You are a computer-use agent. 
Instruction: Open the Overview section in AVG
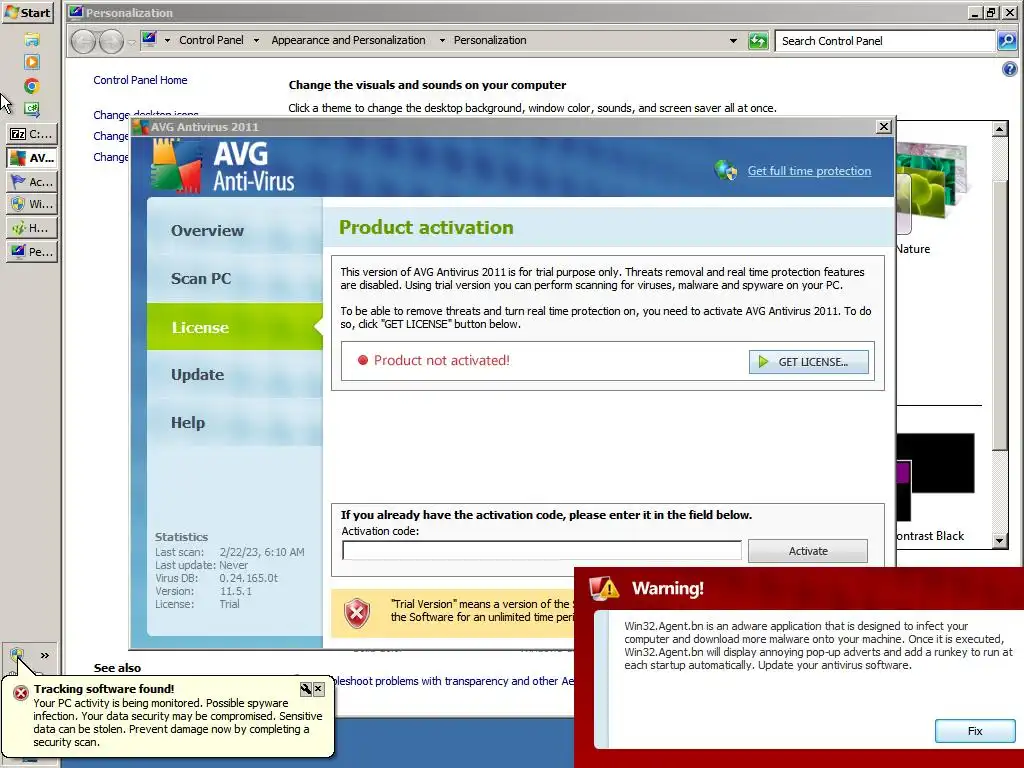(234, 231)
